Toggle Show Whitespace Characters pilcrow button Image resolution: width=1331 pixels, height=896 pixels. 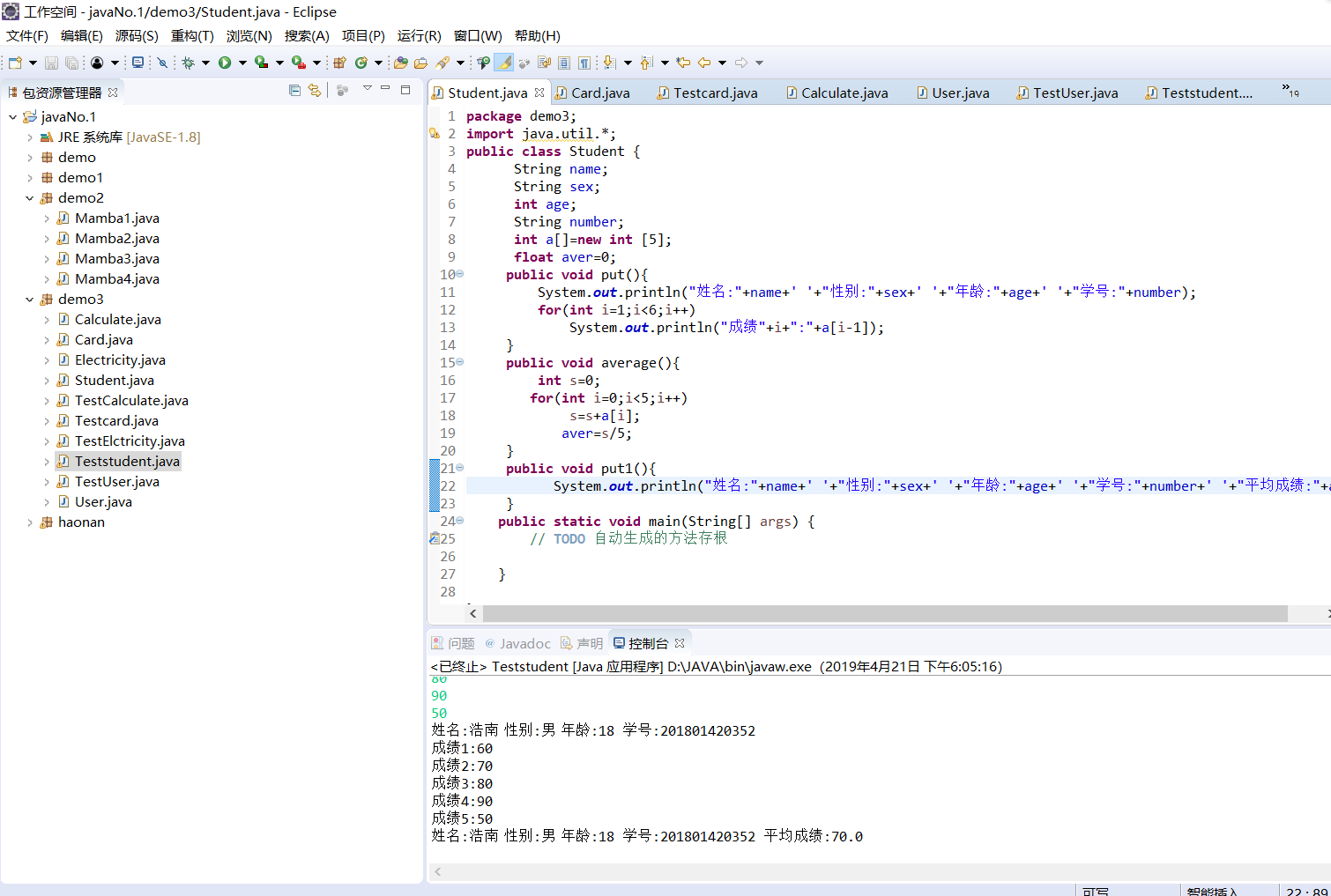584,63
